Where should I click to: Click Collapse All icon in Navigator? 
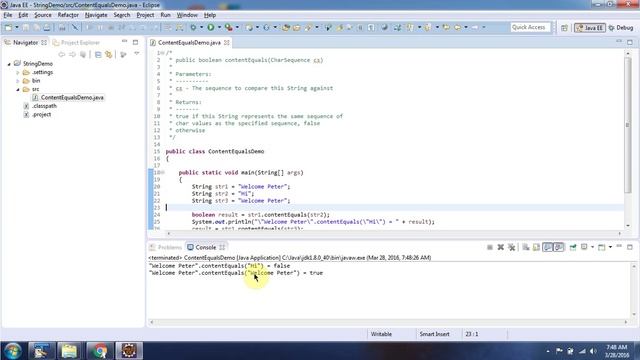coord(98,54)
